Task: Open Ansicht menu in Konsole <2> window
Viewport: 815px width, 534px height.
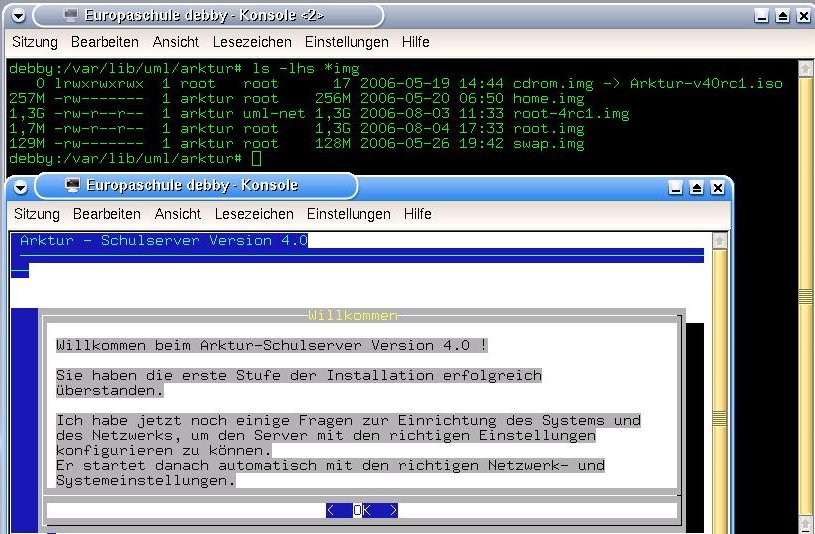Action: tap(176, 42)
